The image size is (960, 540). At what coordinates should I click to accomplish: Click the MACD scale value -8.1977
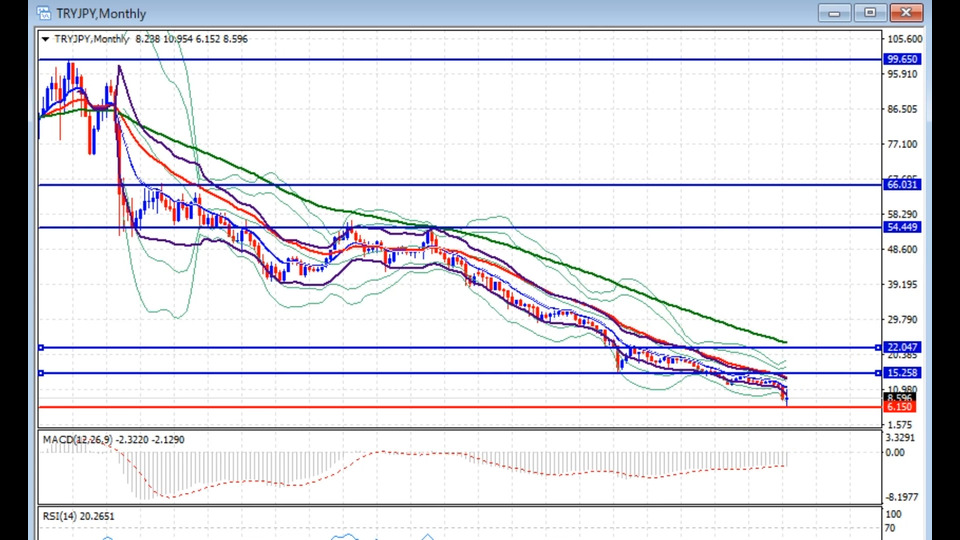[x=902, y=497]
